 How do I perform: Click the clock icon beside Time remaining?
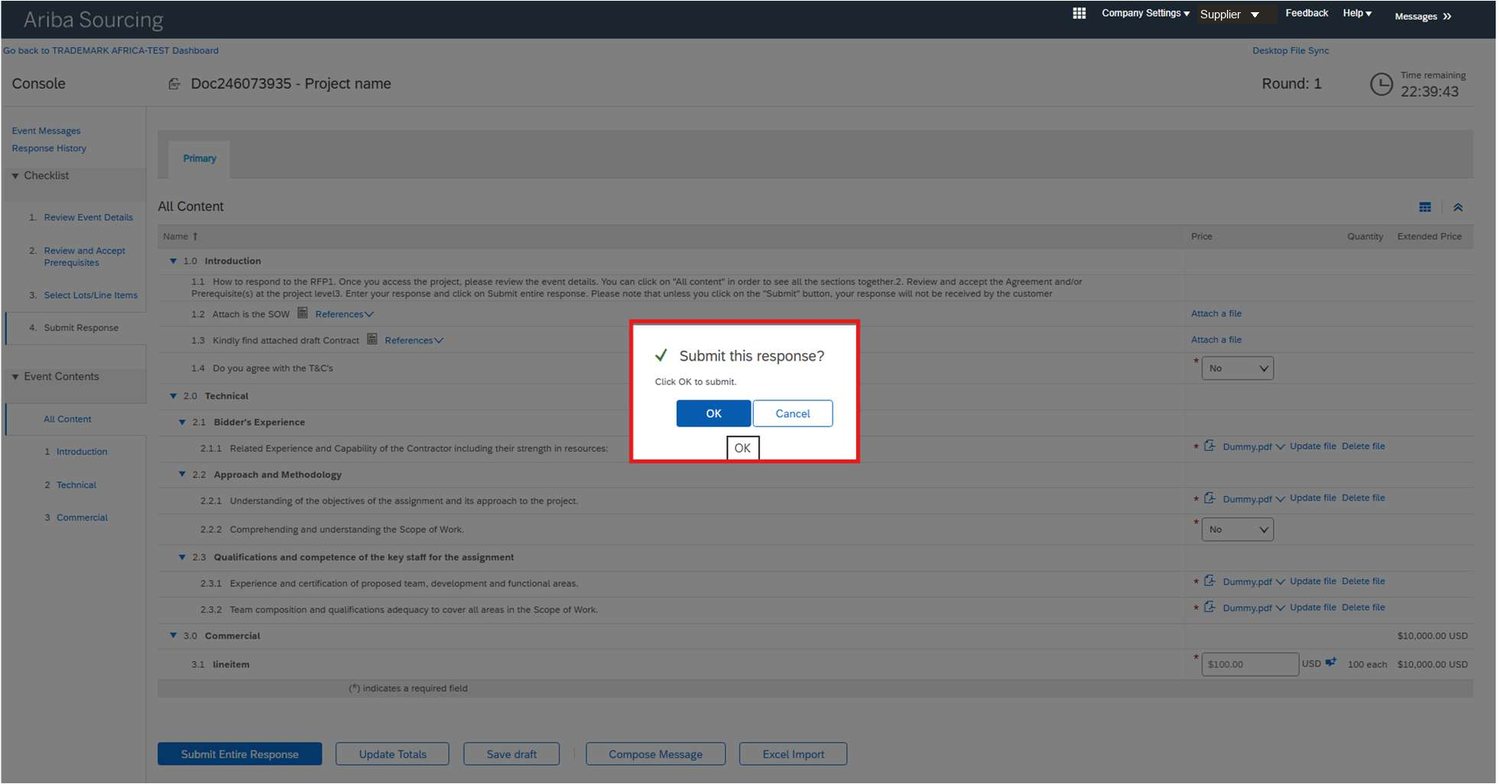tap(1381, 84)
